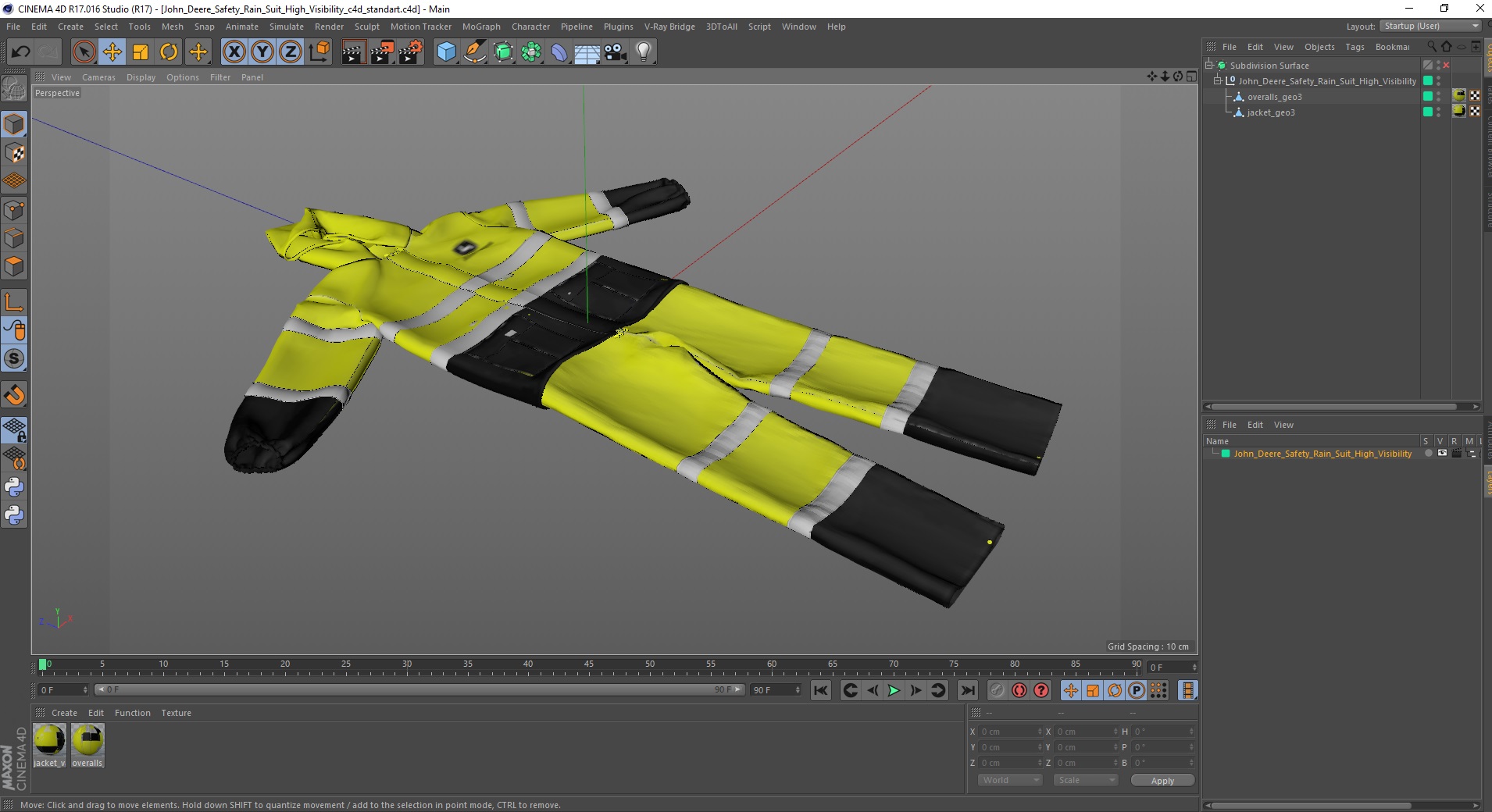Play animation forward
1492x812 pixels.
coord(894,690)
